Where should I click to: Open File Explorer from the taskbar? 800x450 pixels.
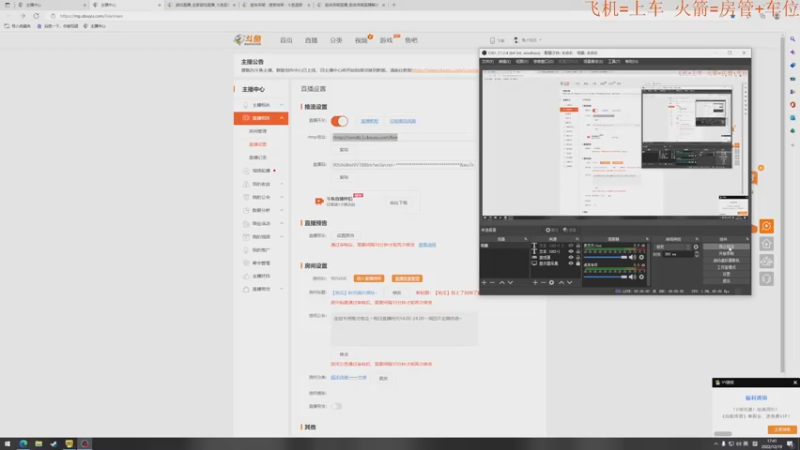point(38,444)
